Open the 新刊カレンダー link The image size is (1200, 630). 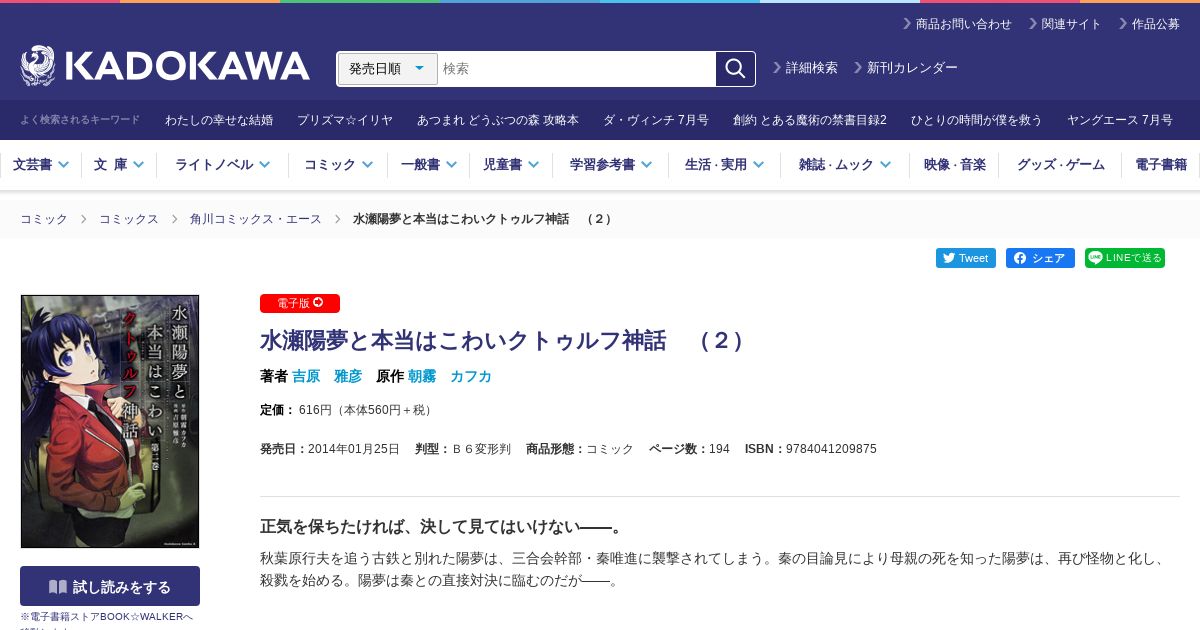906,68
